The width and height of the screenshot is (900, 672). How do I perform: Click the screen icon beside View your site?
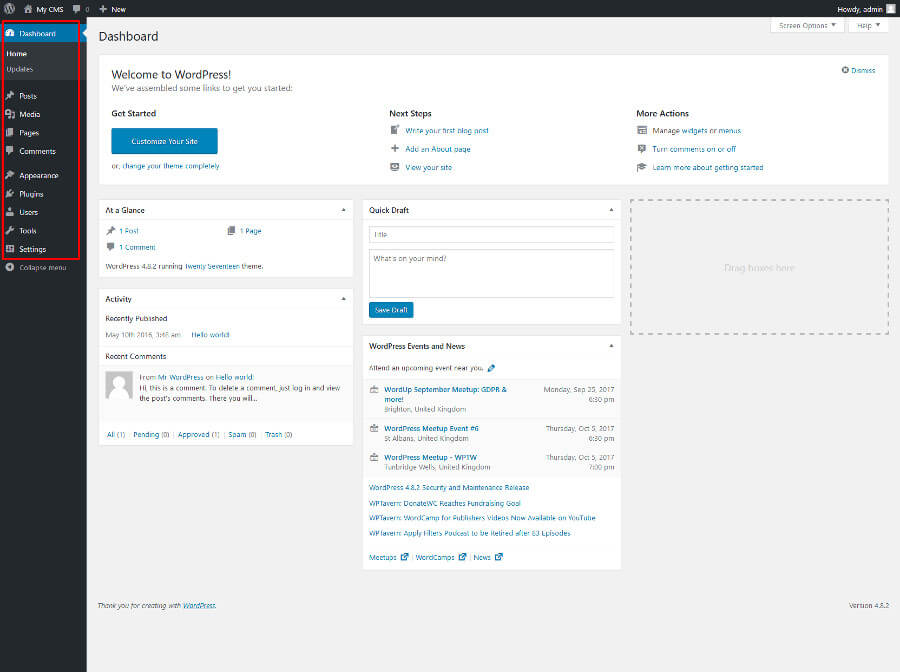[395, 167]
